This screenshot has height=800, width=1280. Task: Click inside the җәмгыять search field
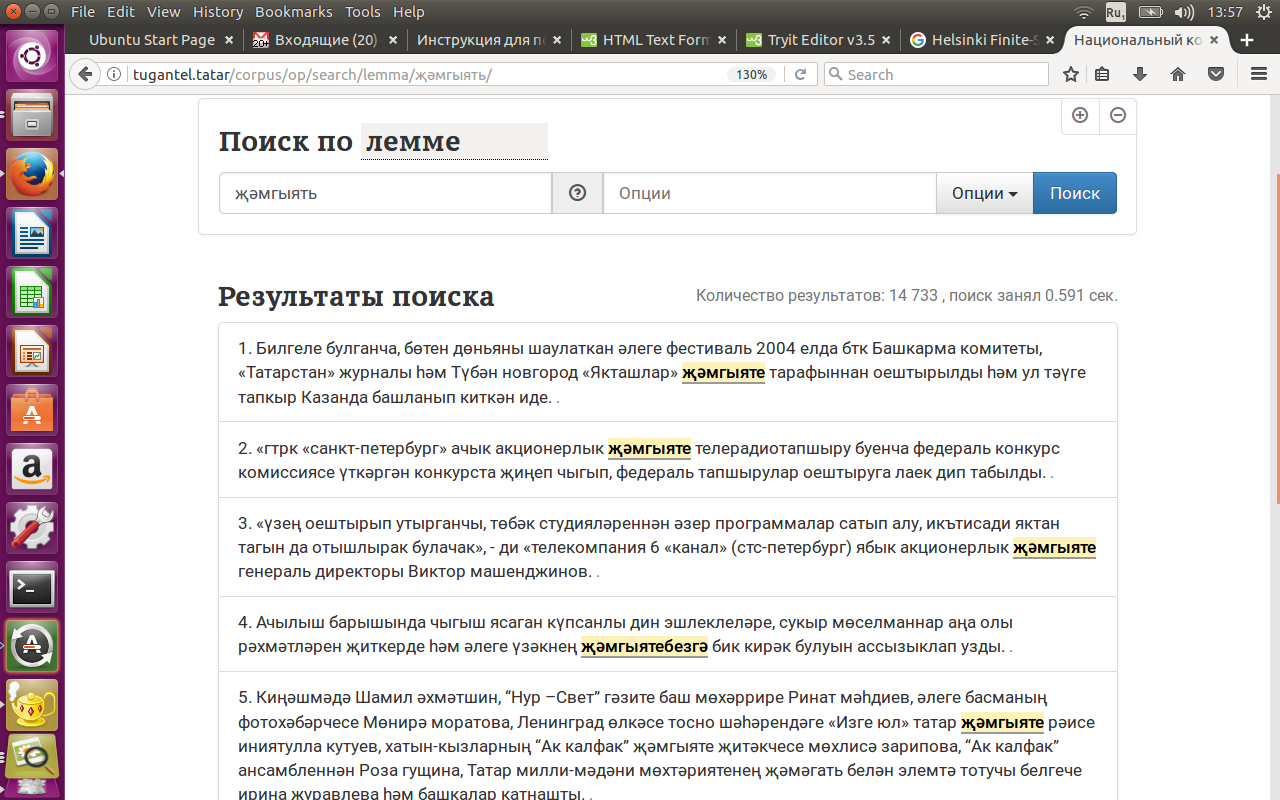click(385, 193)
